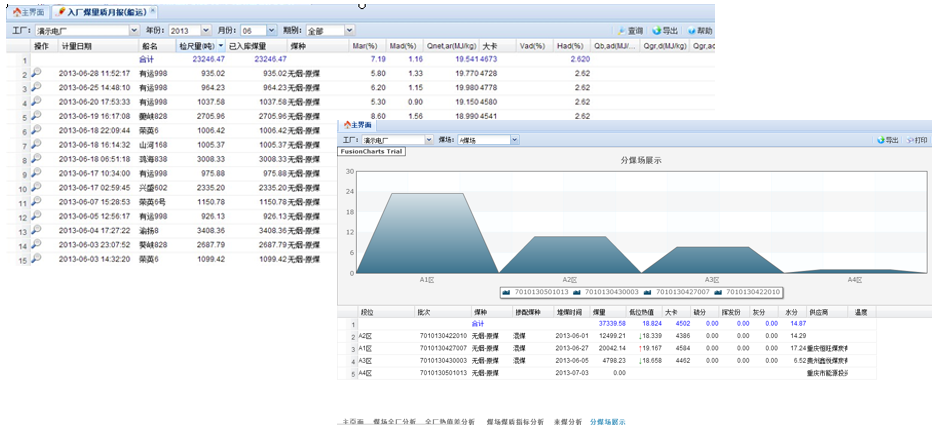This screenshot has width=939, height=436.
Task: Expand the 期别 dropdown
Action: [348, 31]
